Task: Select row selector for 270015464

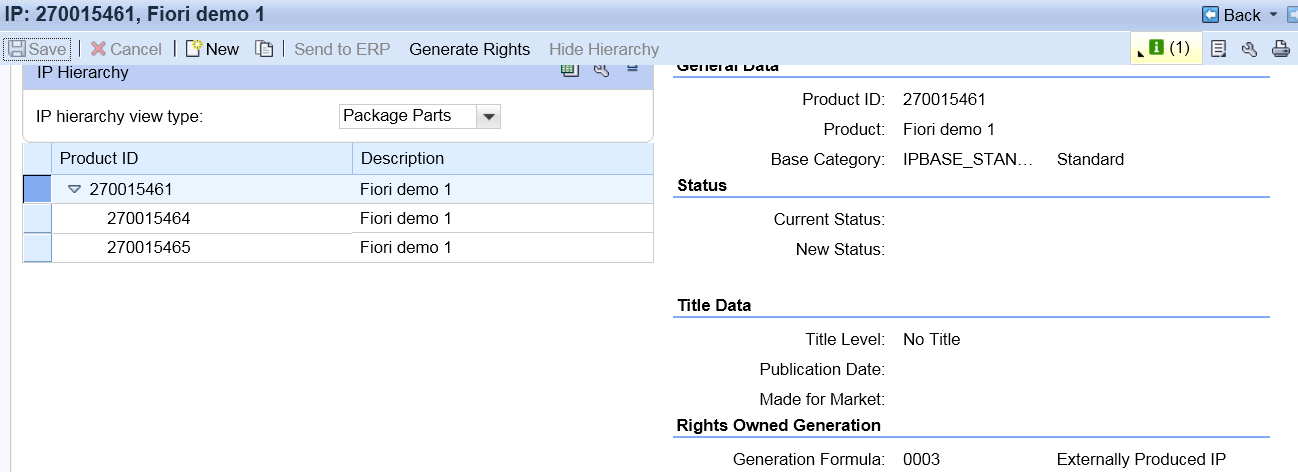Action: click(x=37, y=218)
